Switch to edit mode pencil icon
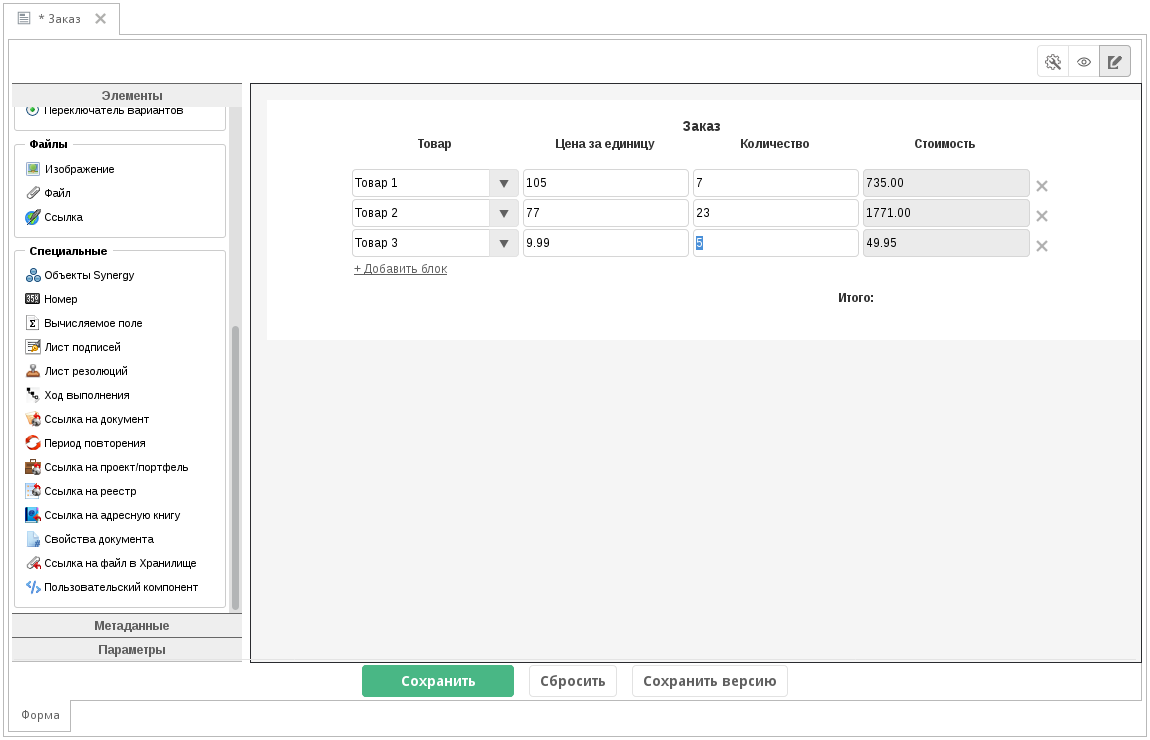 (1115, 62)
